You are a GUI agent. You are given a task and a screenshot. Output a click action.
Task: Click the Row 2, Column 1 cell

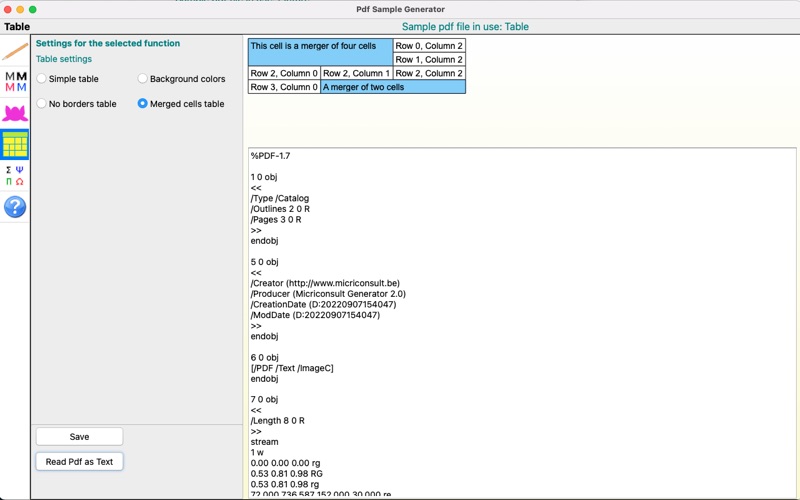pos(357,73)
